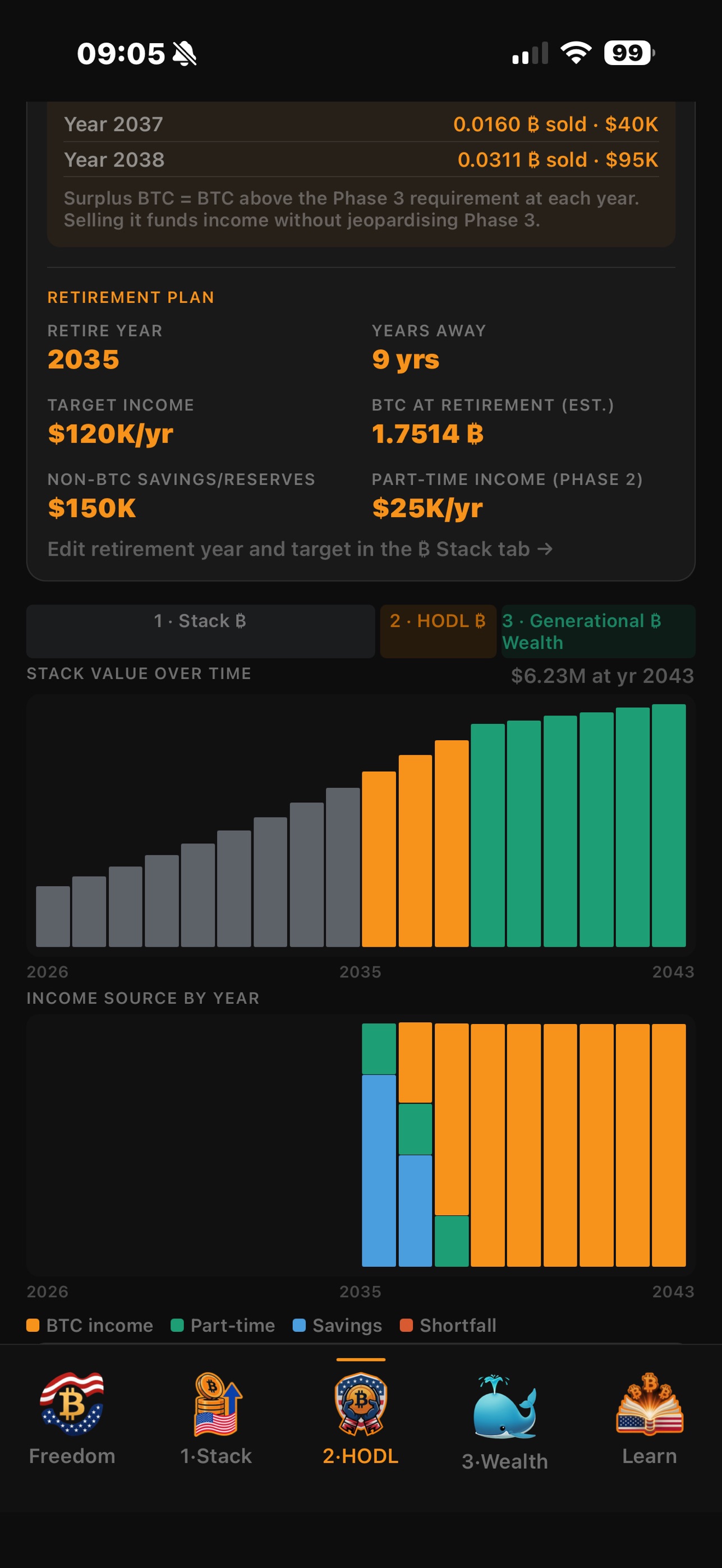Open the 3·Wealth whale icon
The image size is (722, 1568).
505,1406
